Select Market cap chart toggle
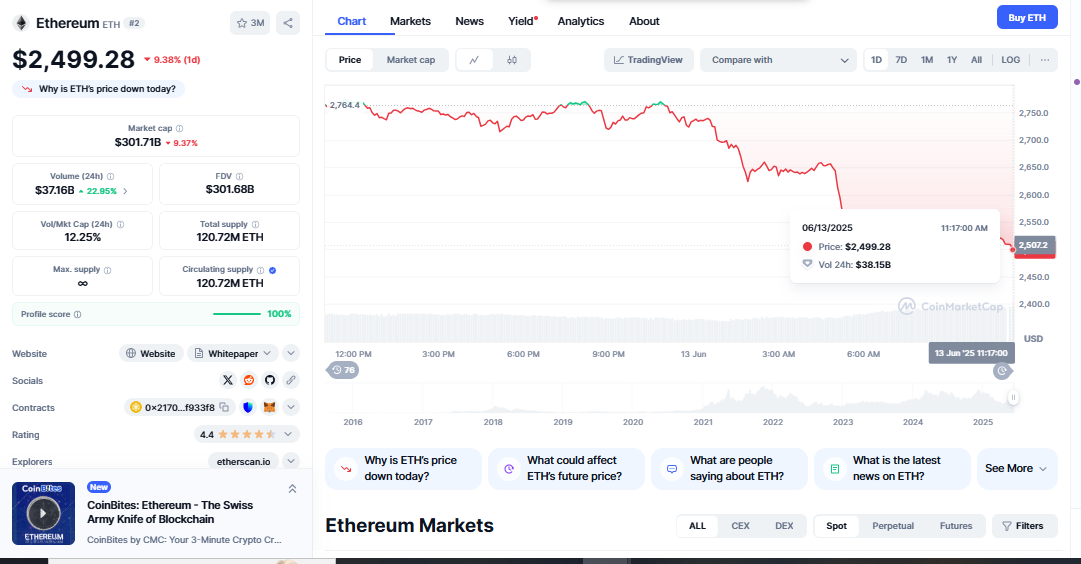 pyautogui.click(x=411, y=60)
